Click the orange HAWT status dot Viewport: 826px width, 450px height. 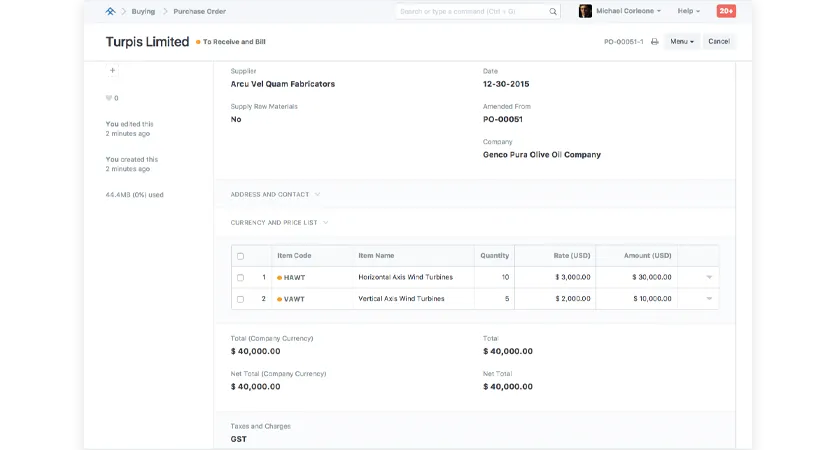[x=280, y=277]
